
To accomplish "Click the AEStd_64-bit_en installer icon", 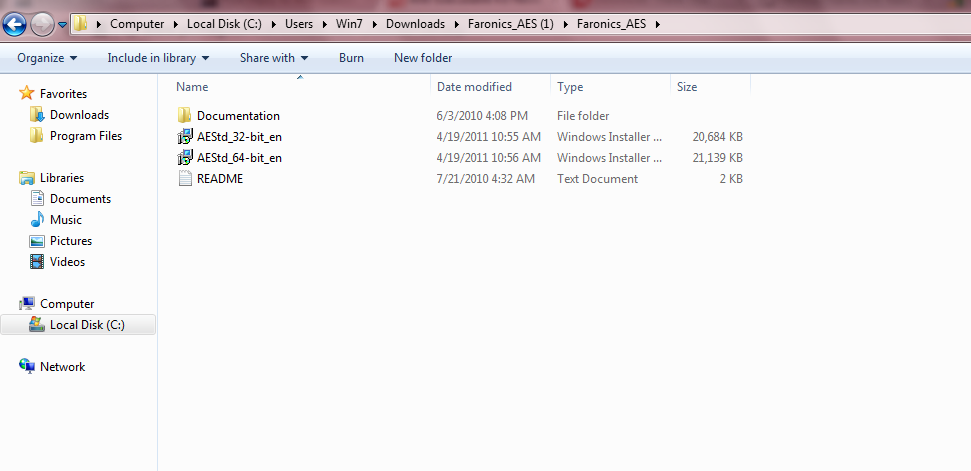I will [185, 158].
